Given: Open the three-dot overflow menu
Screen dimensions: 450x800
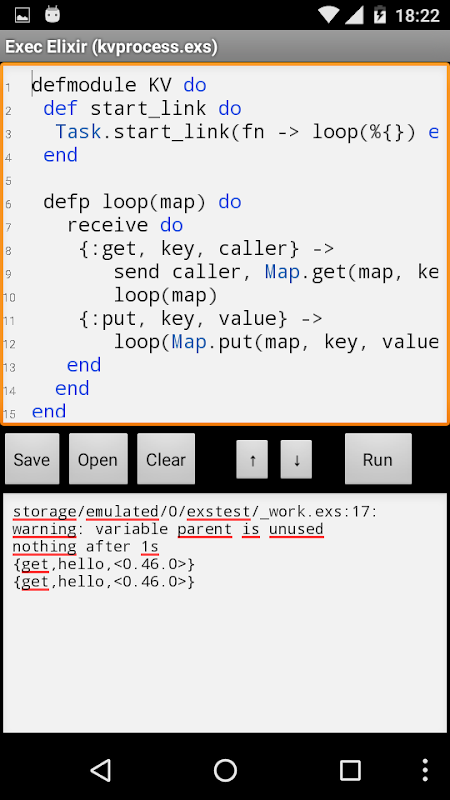Looking at the screenshot, I should tap(425, 769).
